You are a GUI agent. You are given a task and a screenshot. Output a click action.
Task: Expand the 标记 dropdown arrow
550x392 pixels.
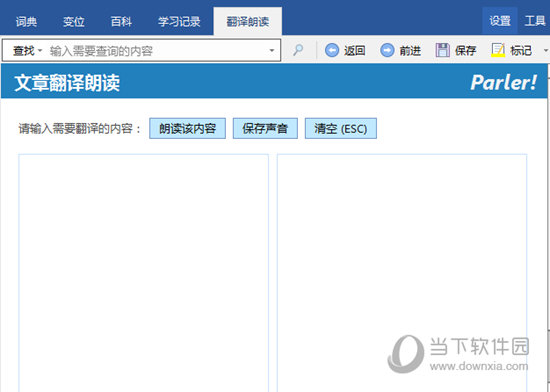click(545, 50)
